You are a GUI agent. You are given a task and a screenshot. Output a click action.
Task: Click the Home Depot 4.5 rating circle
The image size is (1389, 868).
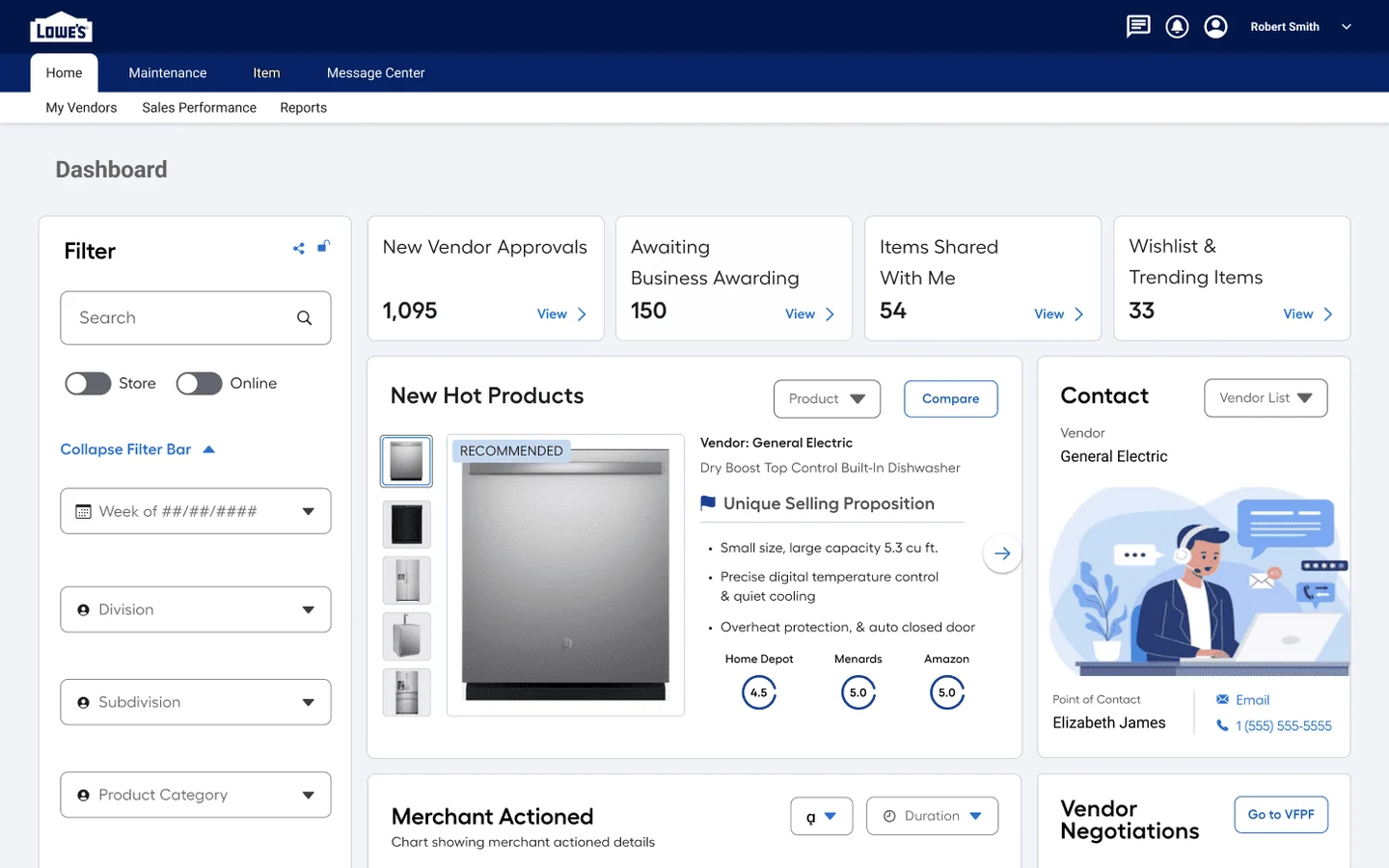coord(759,692)
